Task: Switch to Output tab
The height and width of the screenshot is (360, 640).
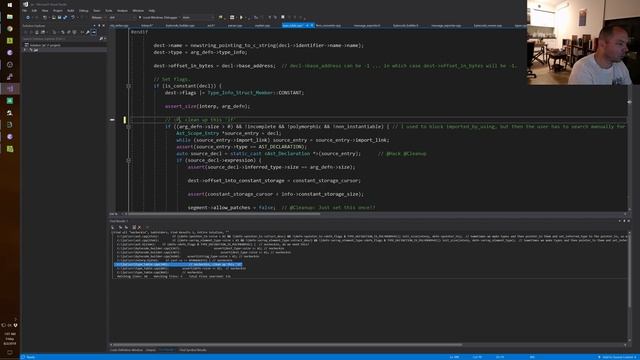Action: tap(151, 350)
